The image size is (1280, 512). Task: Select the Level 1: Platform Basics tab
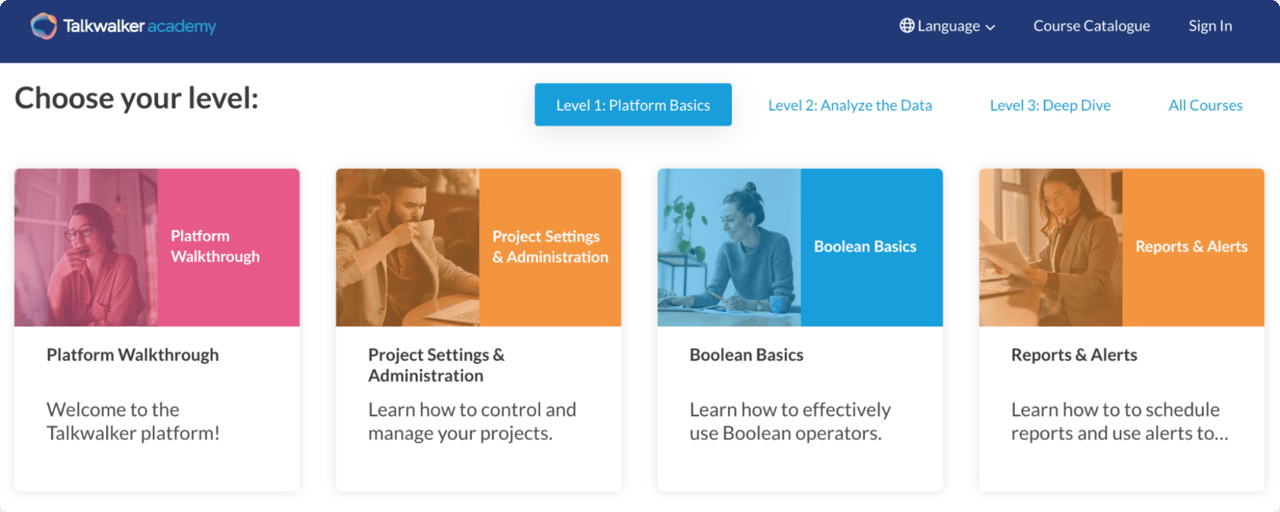(633, 105)
